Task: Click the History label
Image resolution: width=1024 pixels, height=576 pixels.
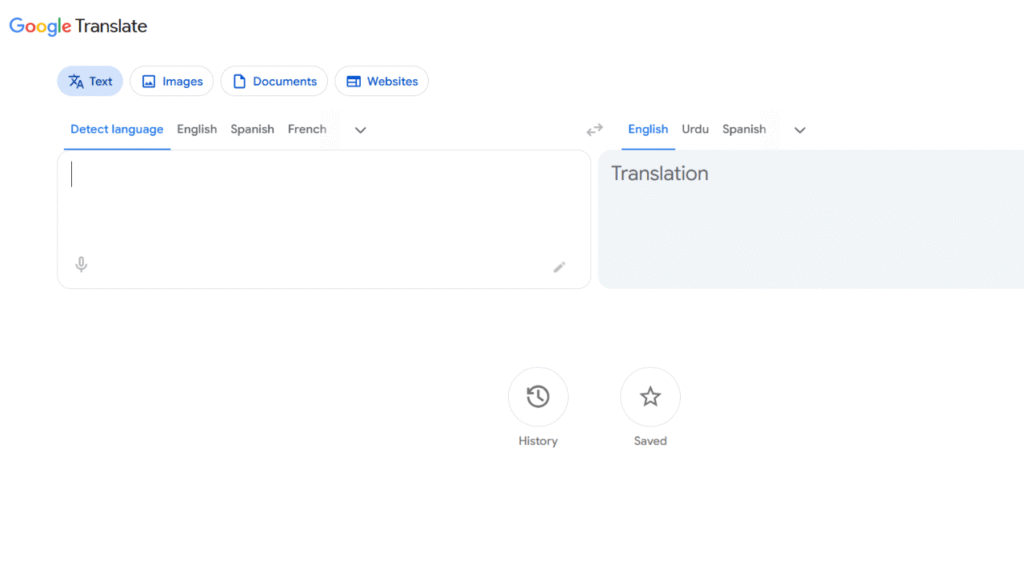Action: click(538, 441)
